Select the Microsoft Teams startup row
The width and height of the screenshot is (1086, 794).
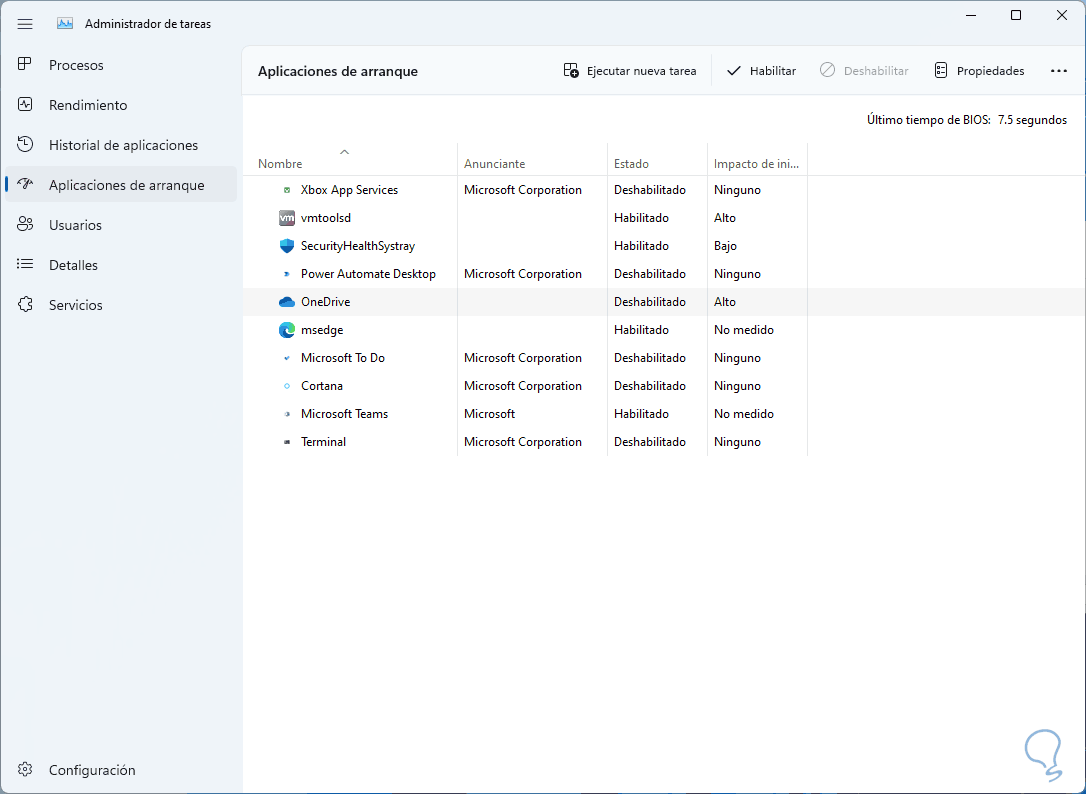point(344,414)
